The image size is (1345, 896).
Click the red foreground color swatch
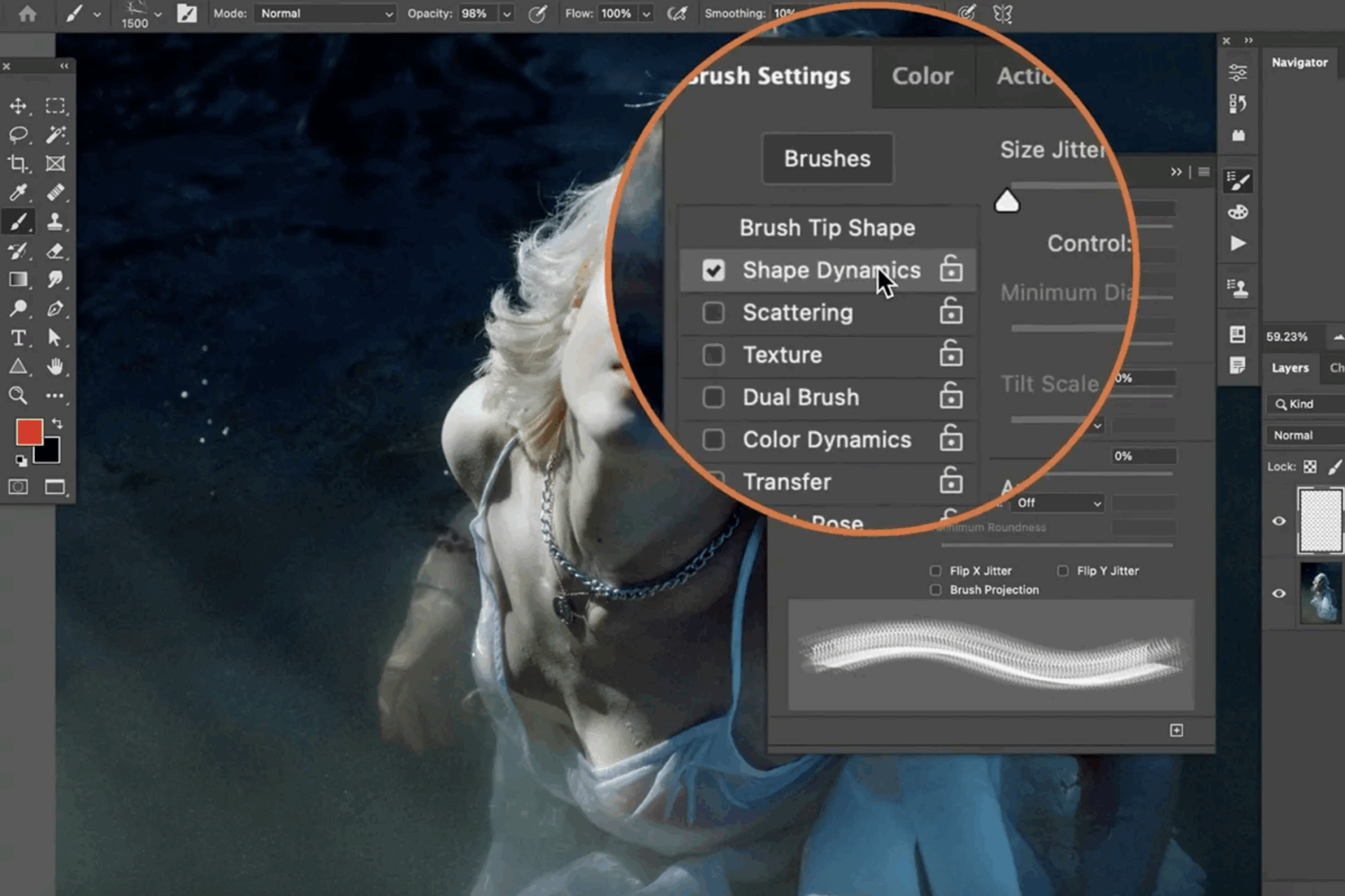click(x=29, y=432)
